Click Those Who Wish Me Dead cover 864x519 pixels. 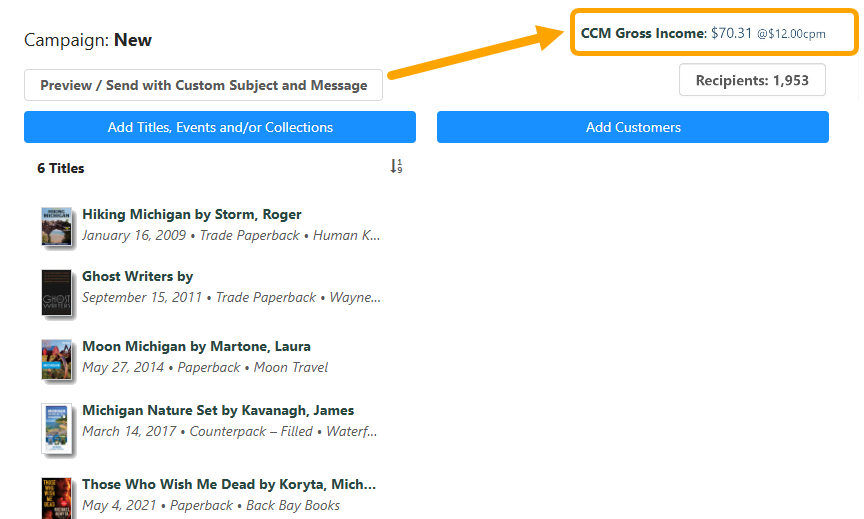click(57, 497)
